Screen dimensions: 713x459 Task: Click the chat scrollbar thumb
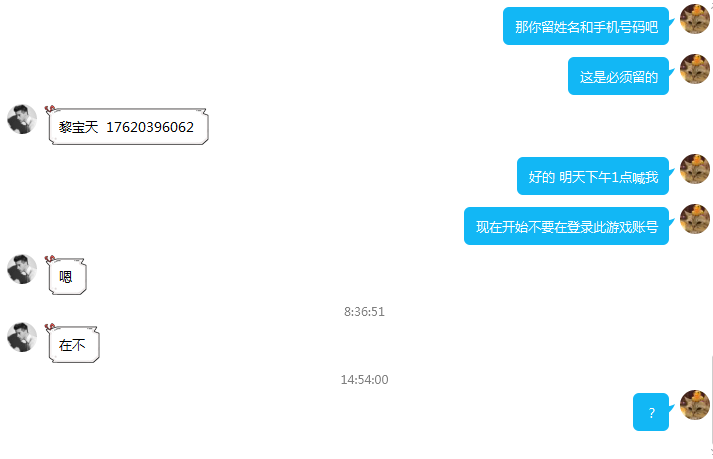(x=711, y=400)
